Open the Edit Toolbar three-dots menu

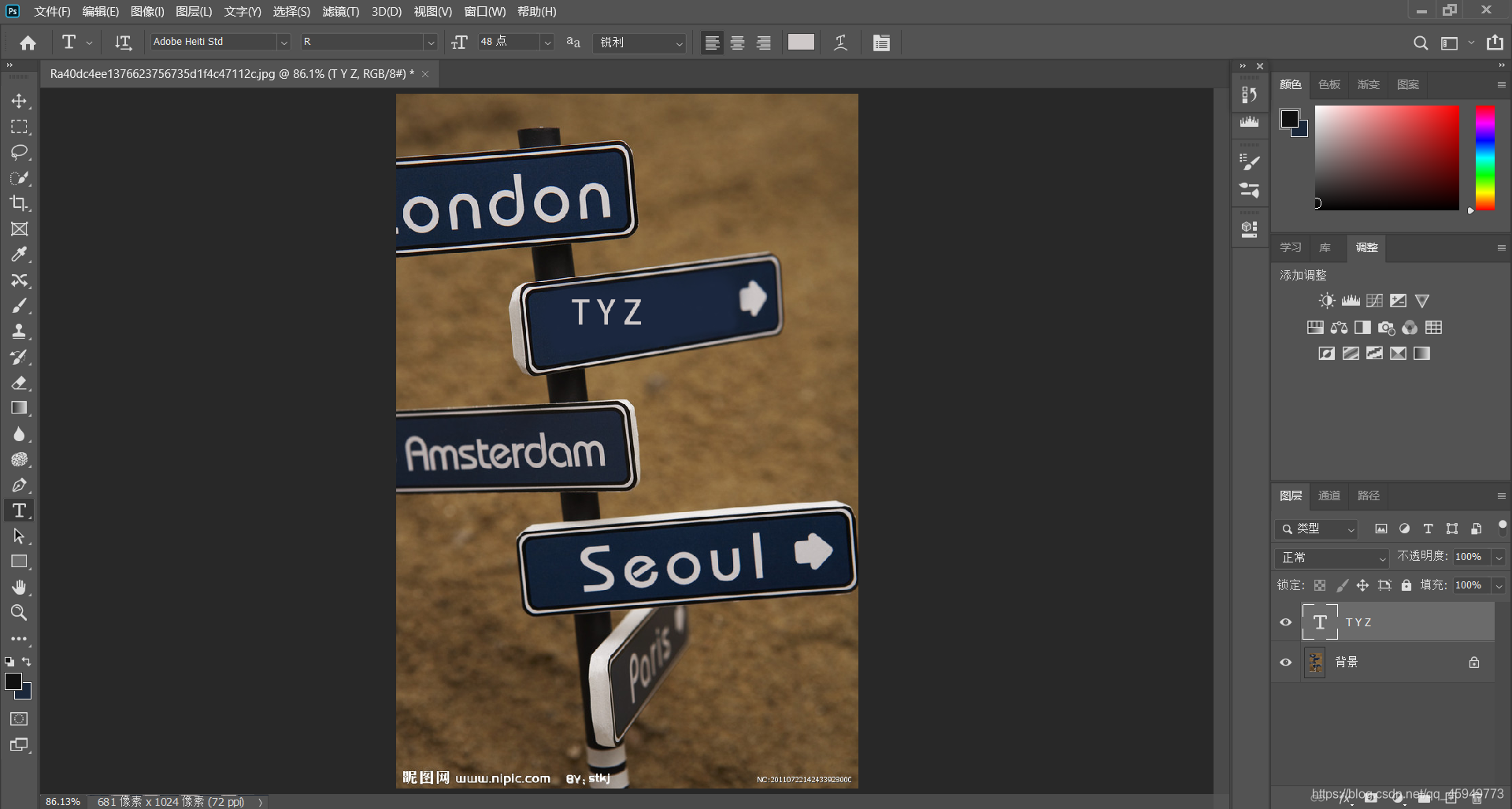[19, 639]
